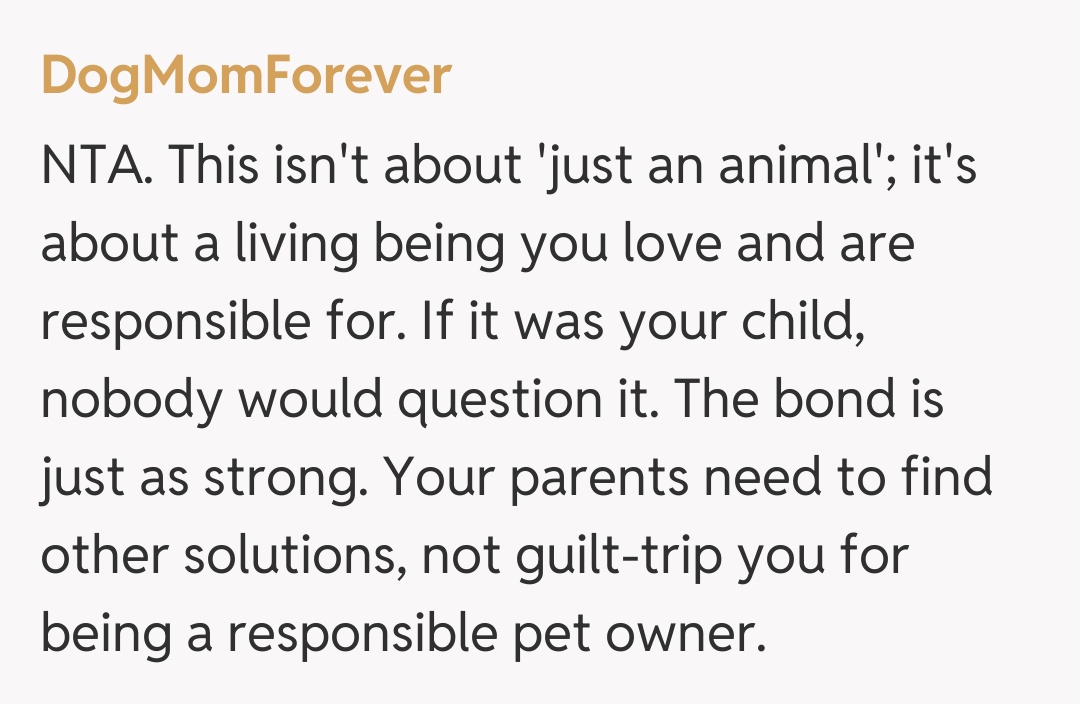The height and width of the screenshot is (704, 1080).
Task: Open the DogMomForever user profile
Action: (x=246, y=77)
